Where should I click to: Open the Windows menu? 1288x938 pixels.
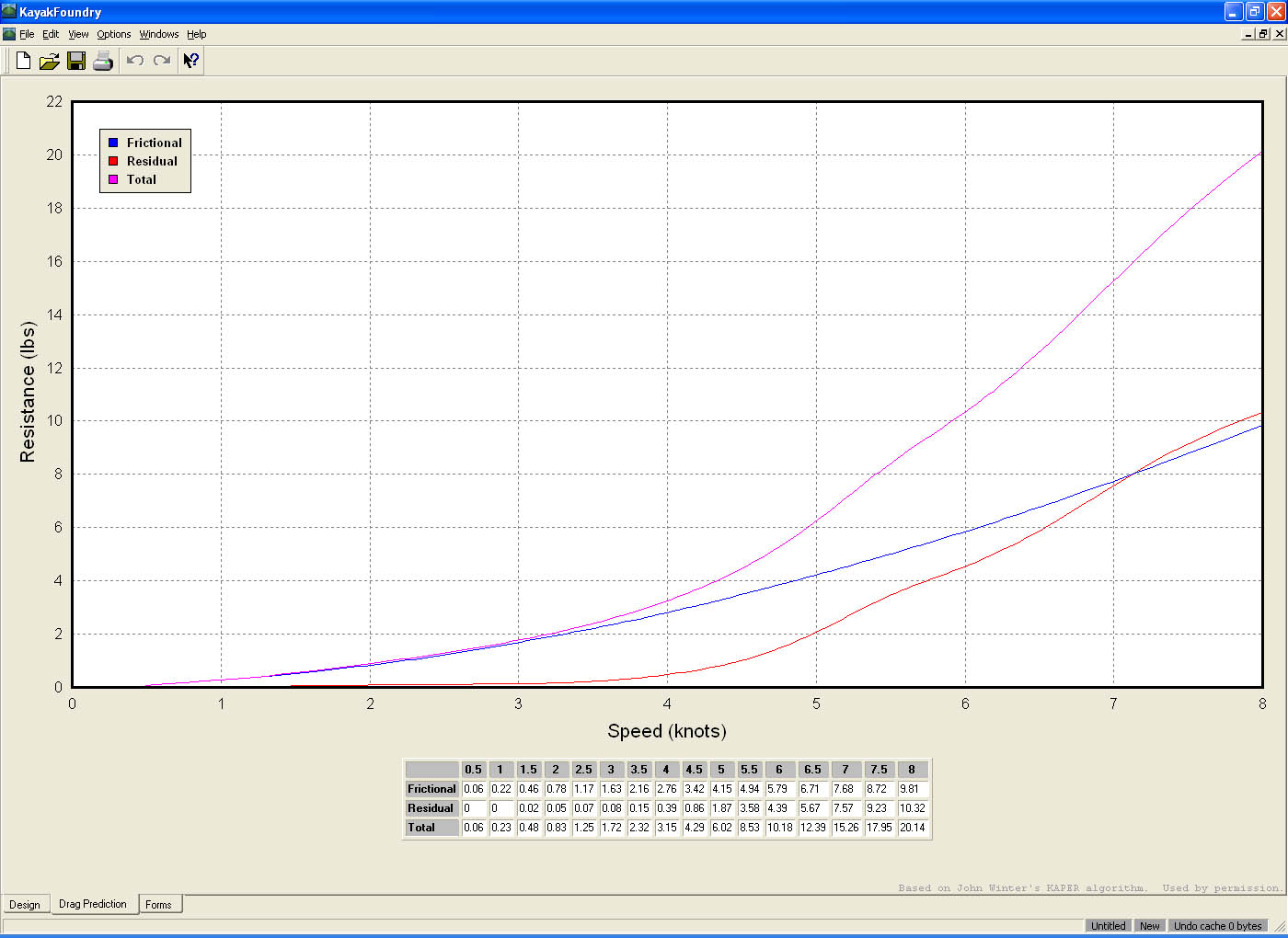point(159,34)
